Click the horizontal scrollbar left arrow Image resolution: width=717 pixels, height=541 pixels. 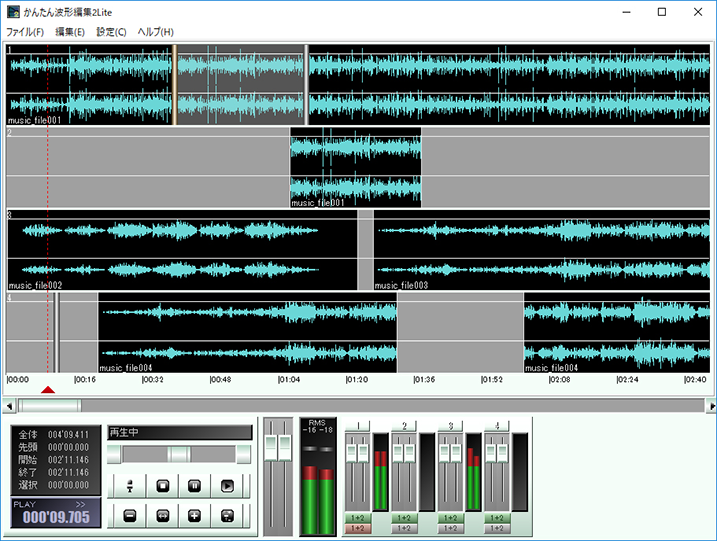coord(9,406)
